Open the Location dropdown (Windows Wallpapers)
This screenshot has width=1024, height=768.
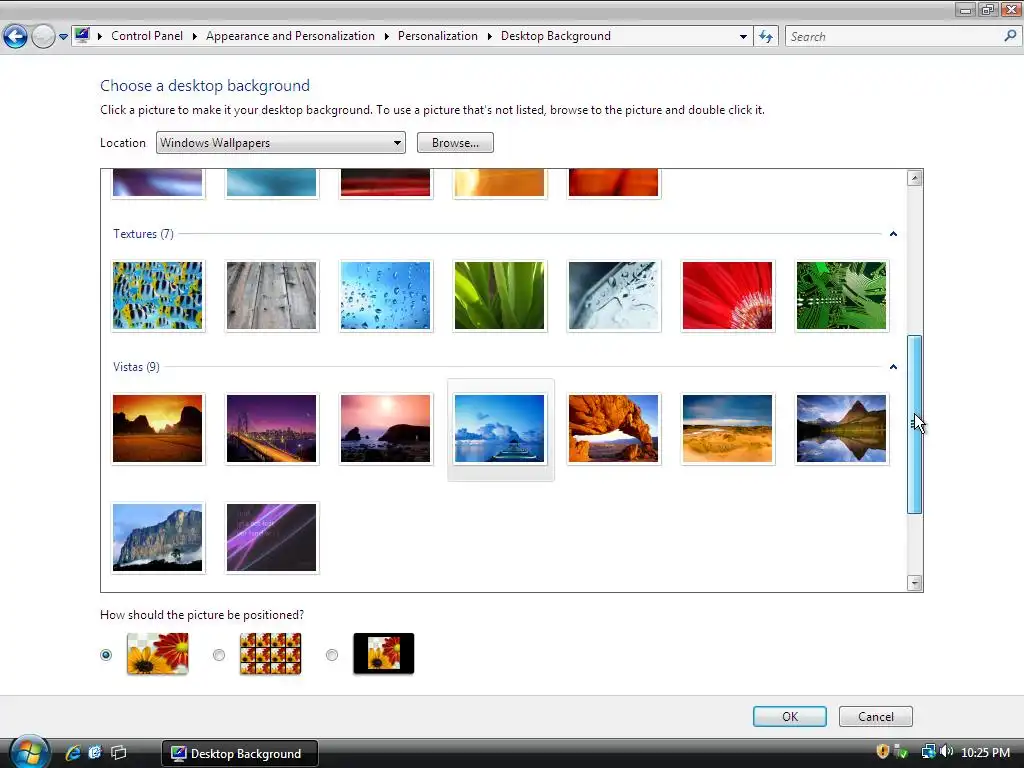[x=281, y=142]
